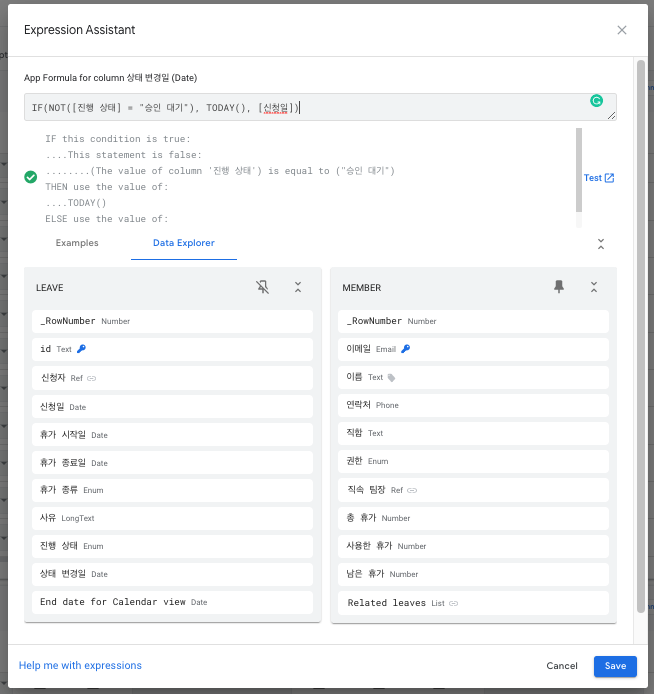
Task: Insert LEAVE _RowNumber column
Action: click(172, 321)
